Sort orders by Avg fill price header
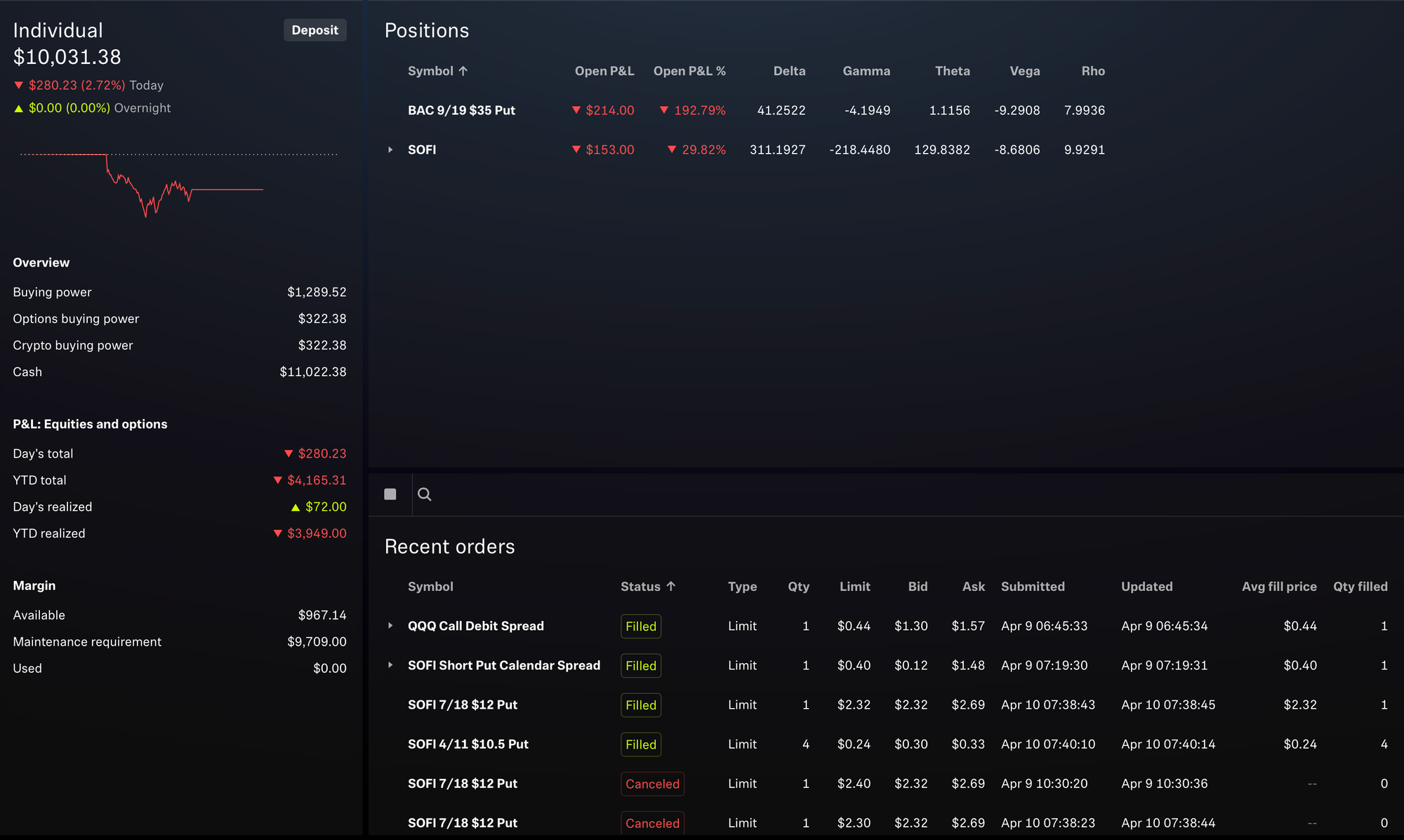1404x840 pixels. click(x=1279, y=587)
